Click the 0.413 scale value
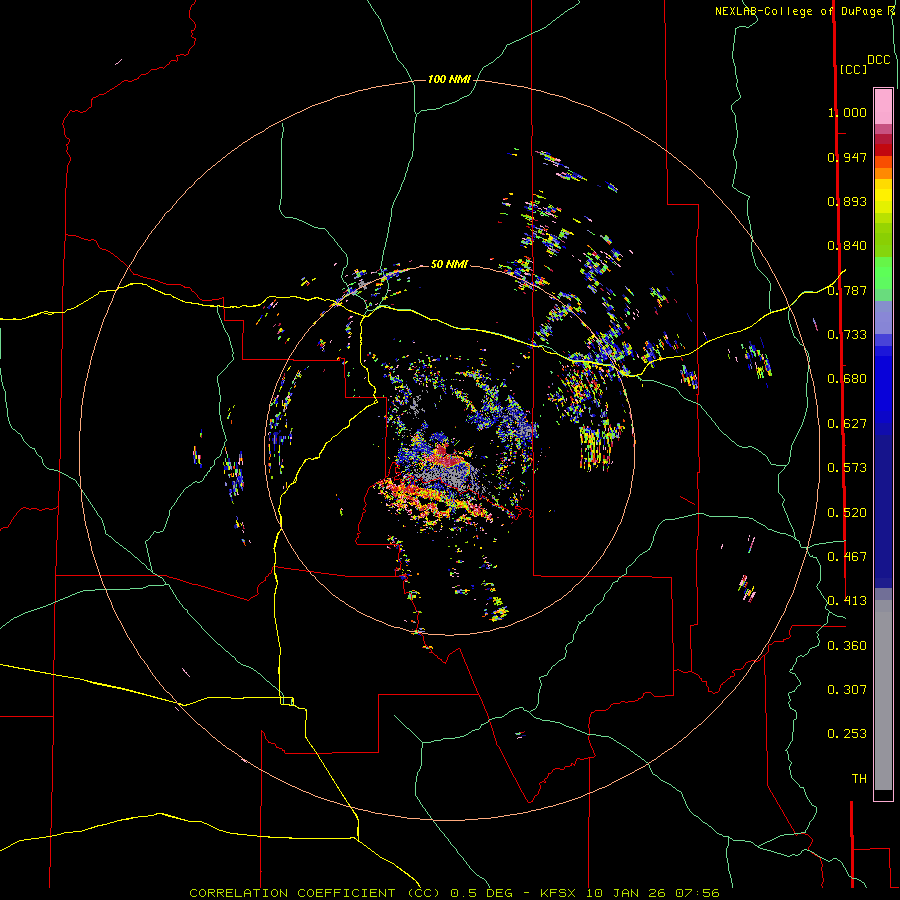The image size is (900, 900). click(847, 601)
